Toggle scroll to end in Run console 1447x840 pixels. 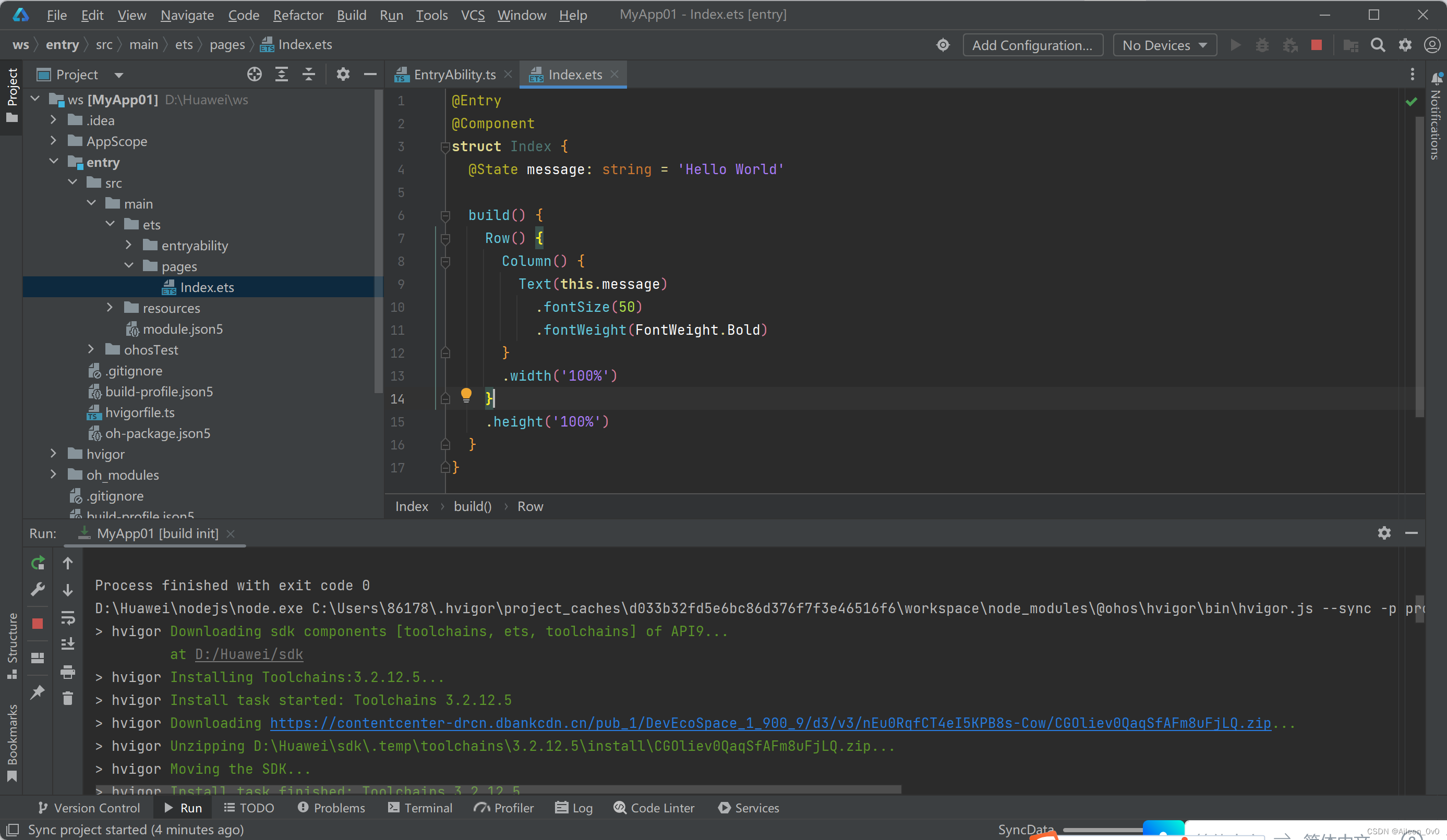68,643
